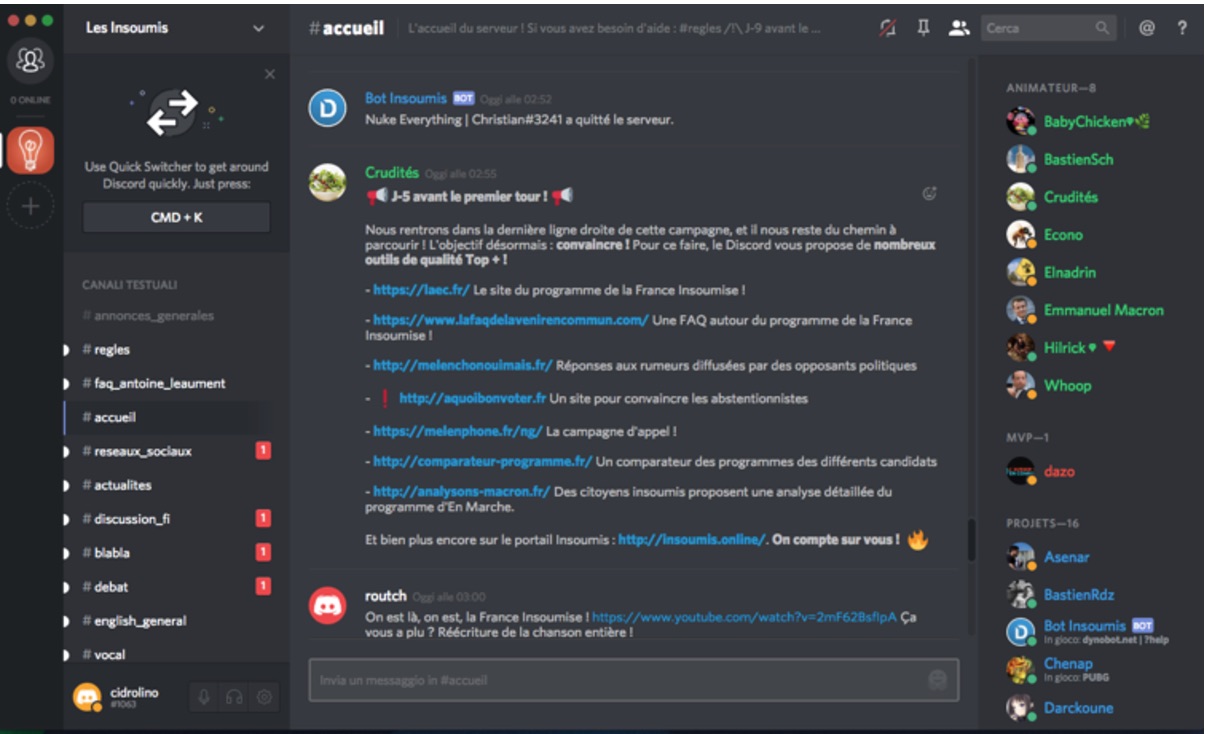The image size is (1206, 734).
Task: Select the Les Insoumis lightbulb server icon
Action: [31, 151]
